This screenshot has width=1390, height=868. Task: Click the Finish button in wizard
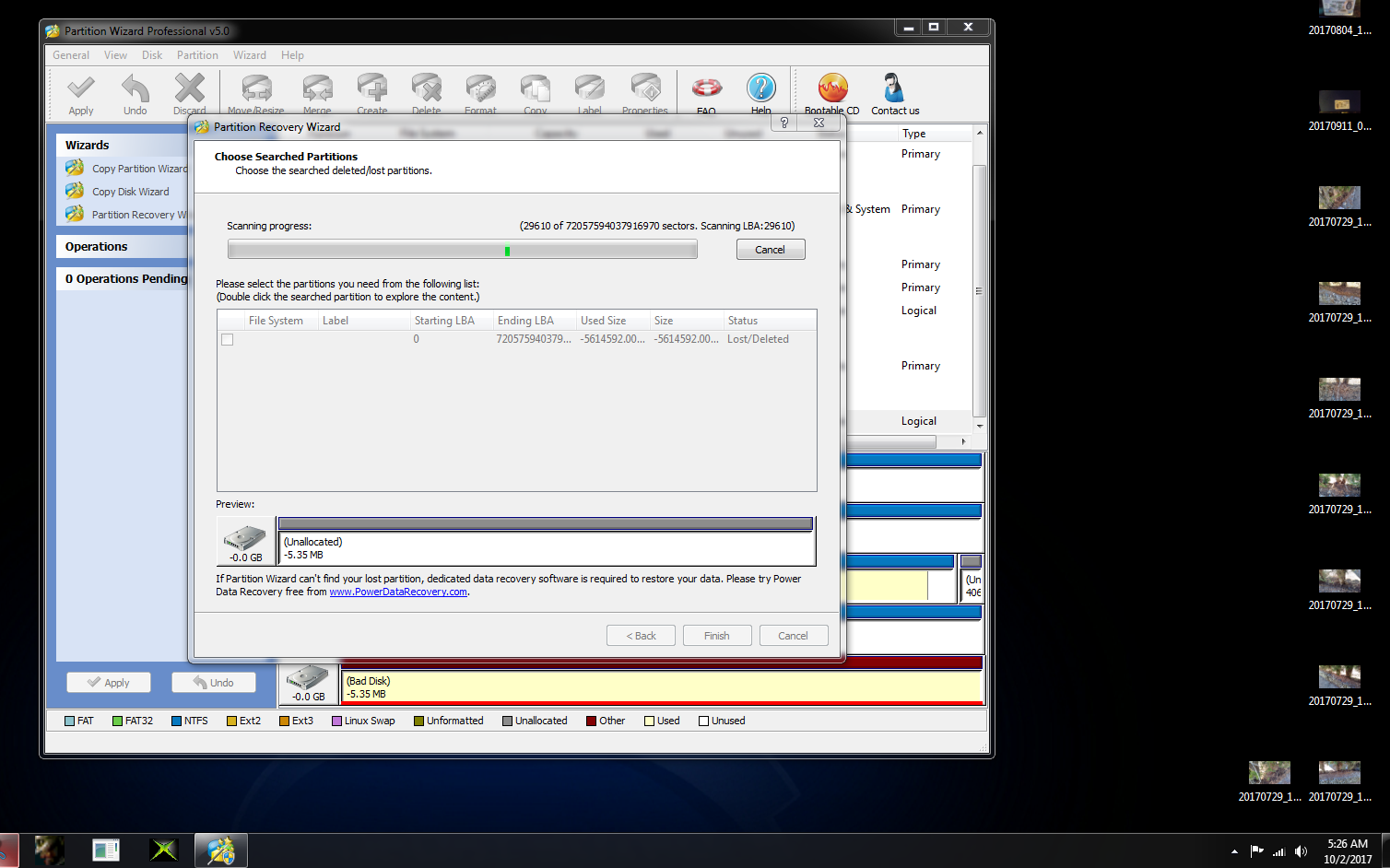coord(716,636)
